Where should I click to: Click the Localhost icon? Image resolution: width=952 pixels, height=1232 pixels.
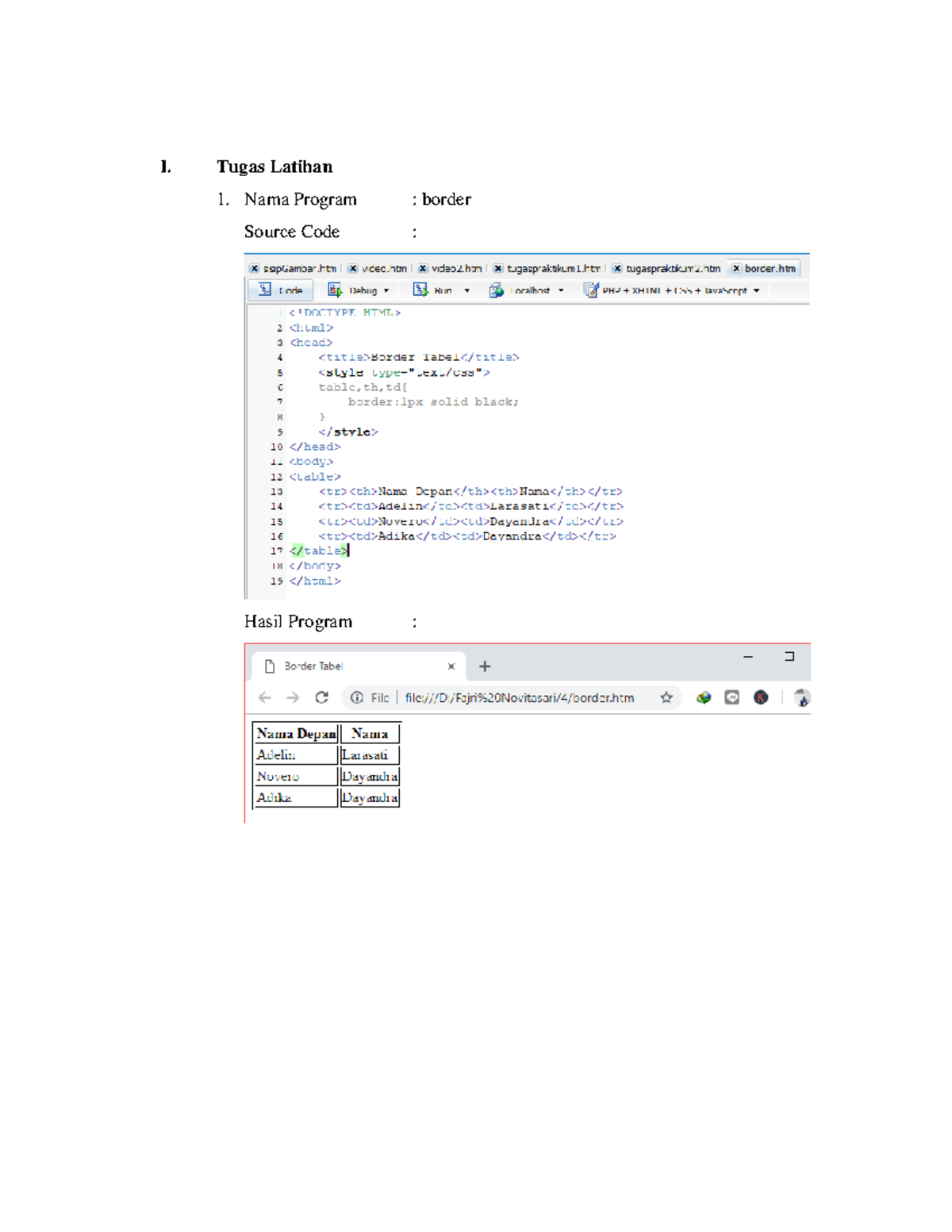pos(497,290)
